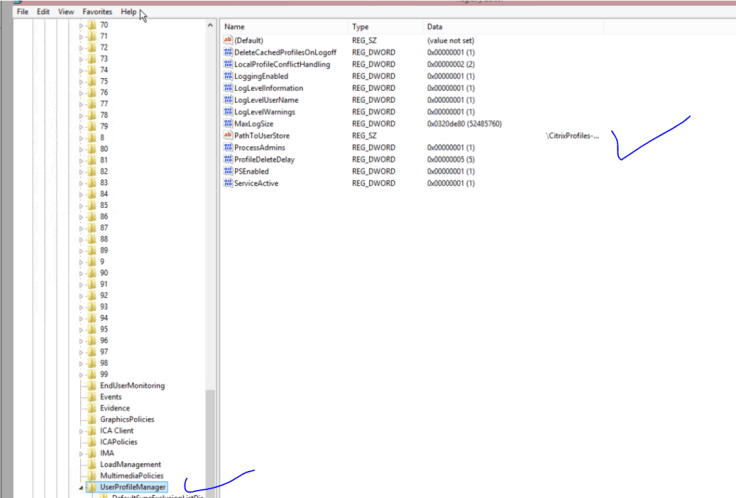
Task: Select the UserProfileManager folder icon
Action: coord(92,487)
